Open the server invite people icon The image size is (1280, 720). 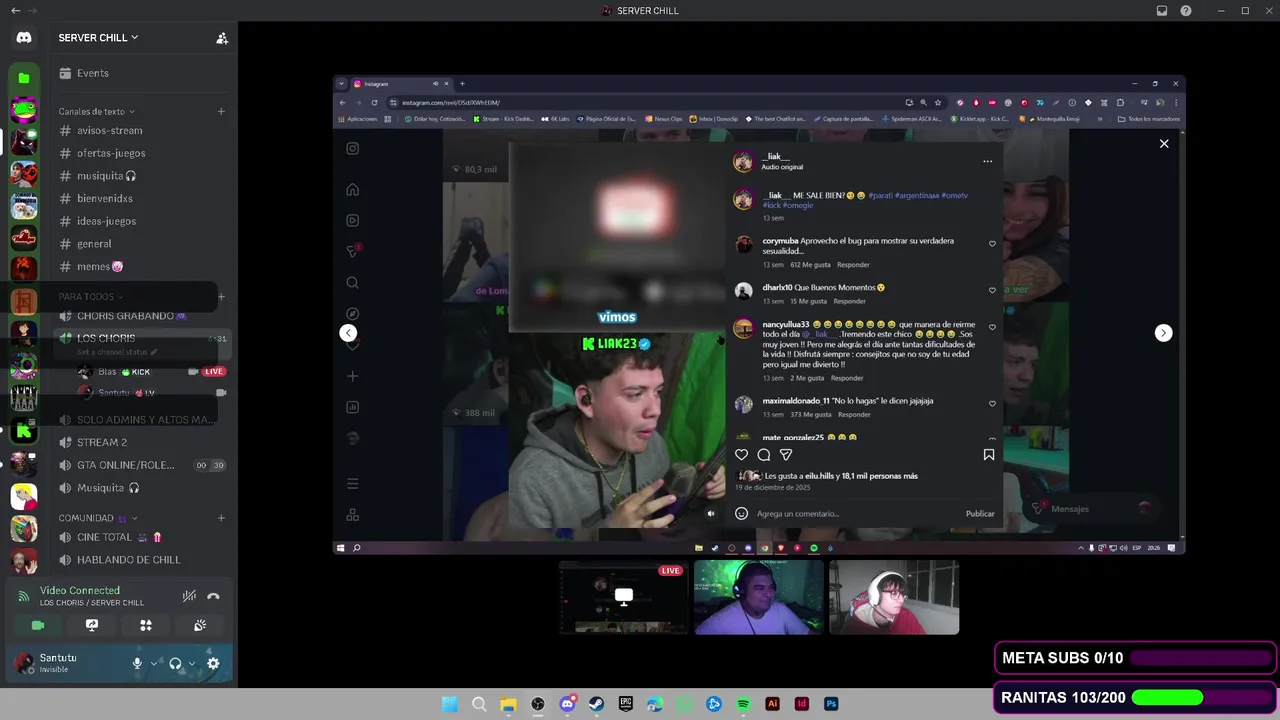tap(222, 38)
